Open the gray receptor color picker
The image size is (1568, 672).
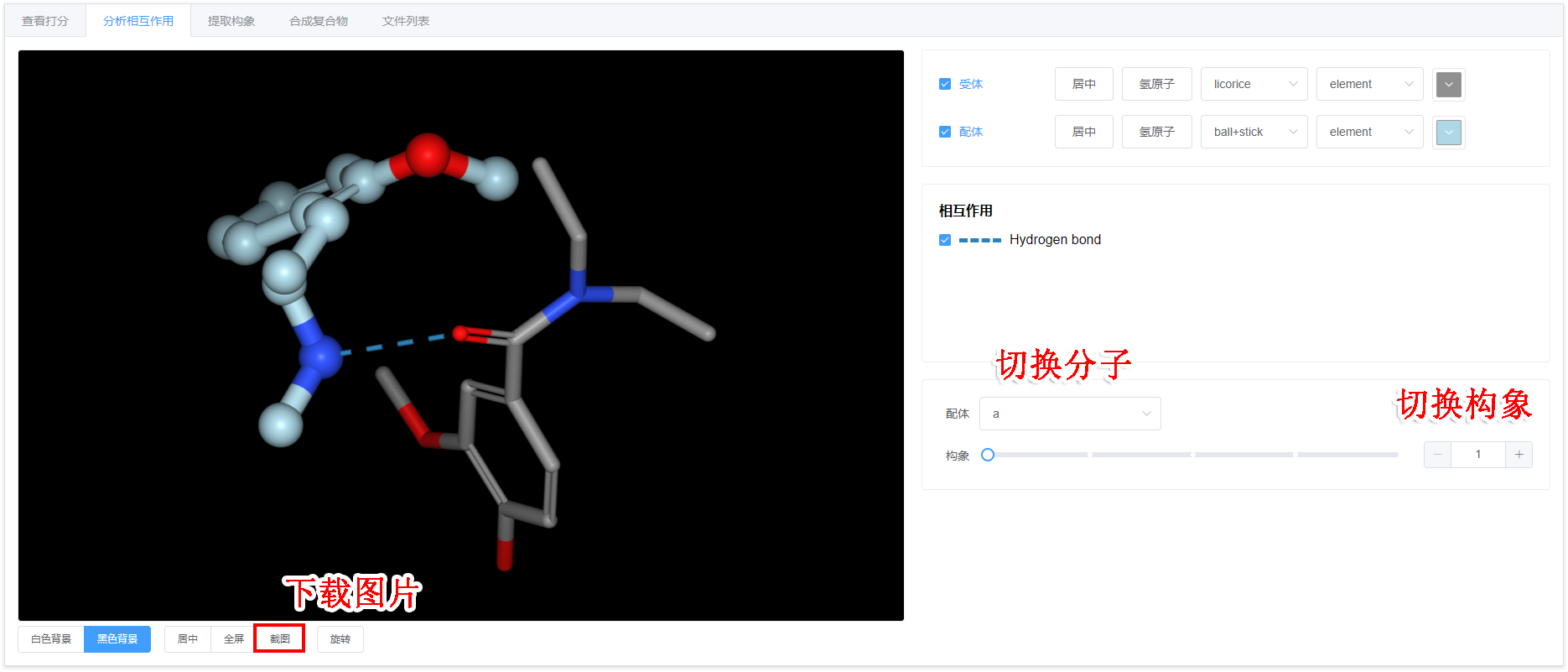click(1448, 85)
